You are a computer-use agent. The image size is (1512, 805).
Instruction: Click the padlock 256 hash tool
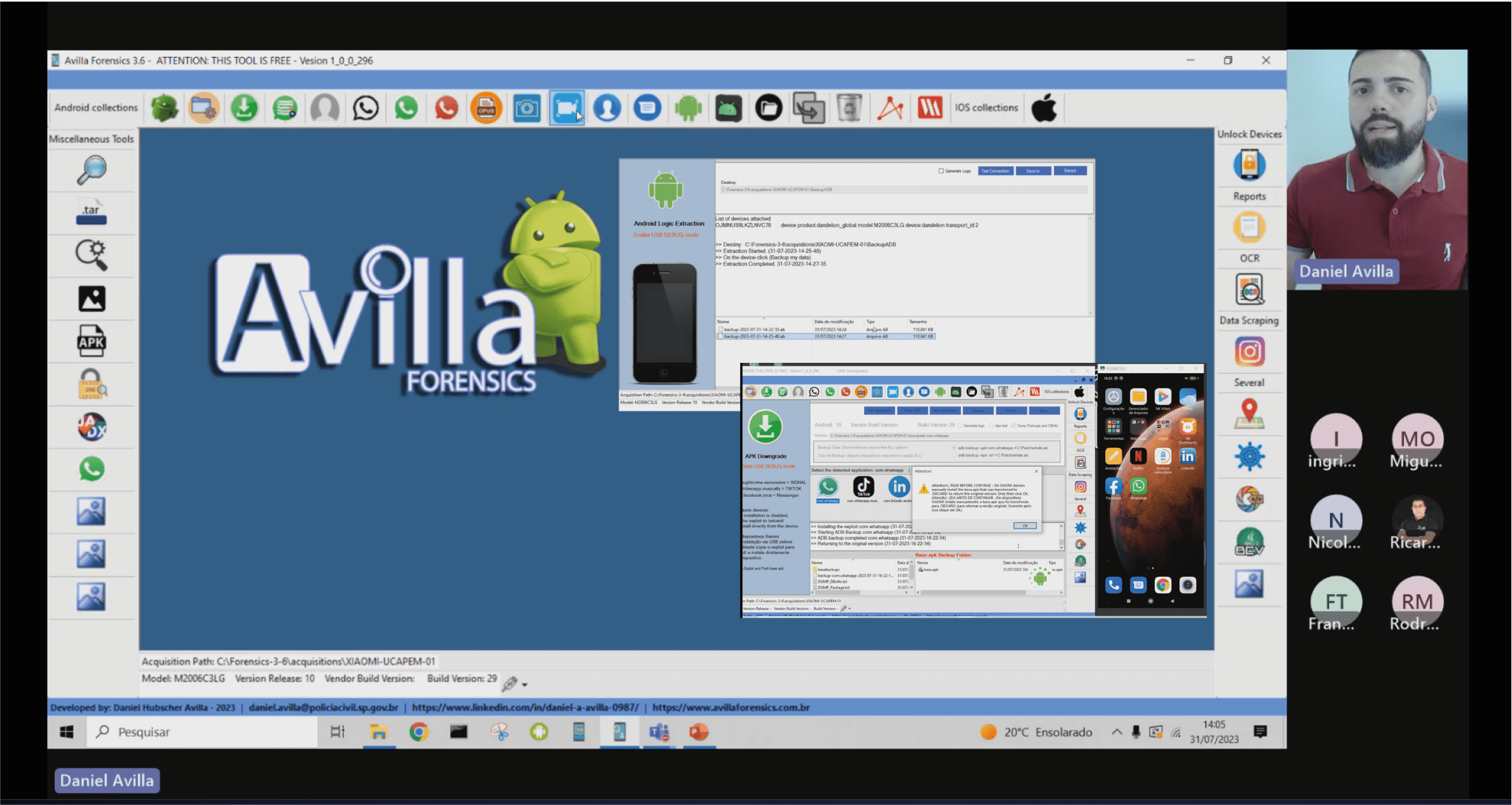click(92, 384)
